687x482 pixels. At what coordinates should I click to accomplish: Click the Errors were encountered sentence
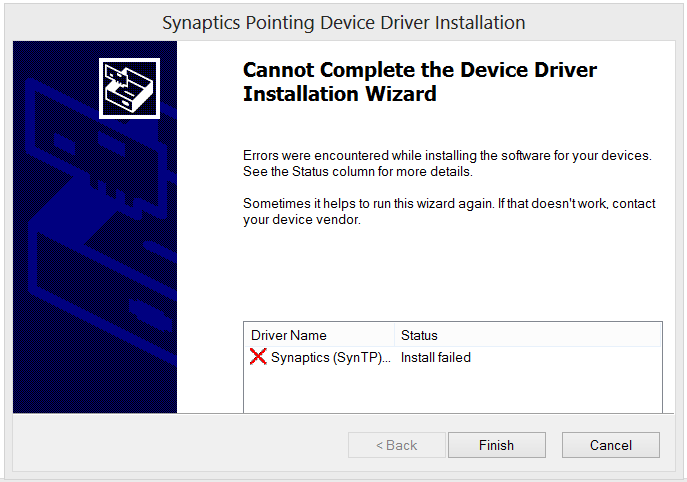447,156
